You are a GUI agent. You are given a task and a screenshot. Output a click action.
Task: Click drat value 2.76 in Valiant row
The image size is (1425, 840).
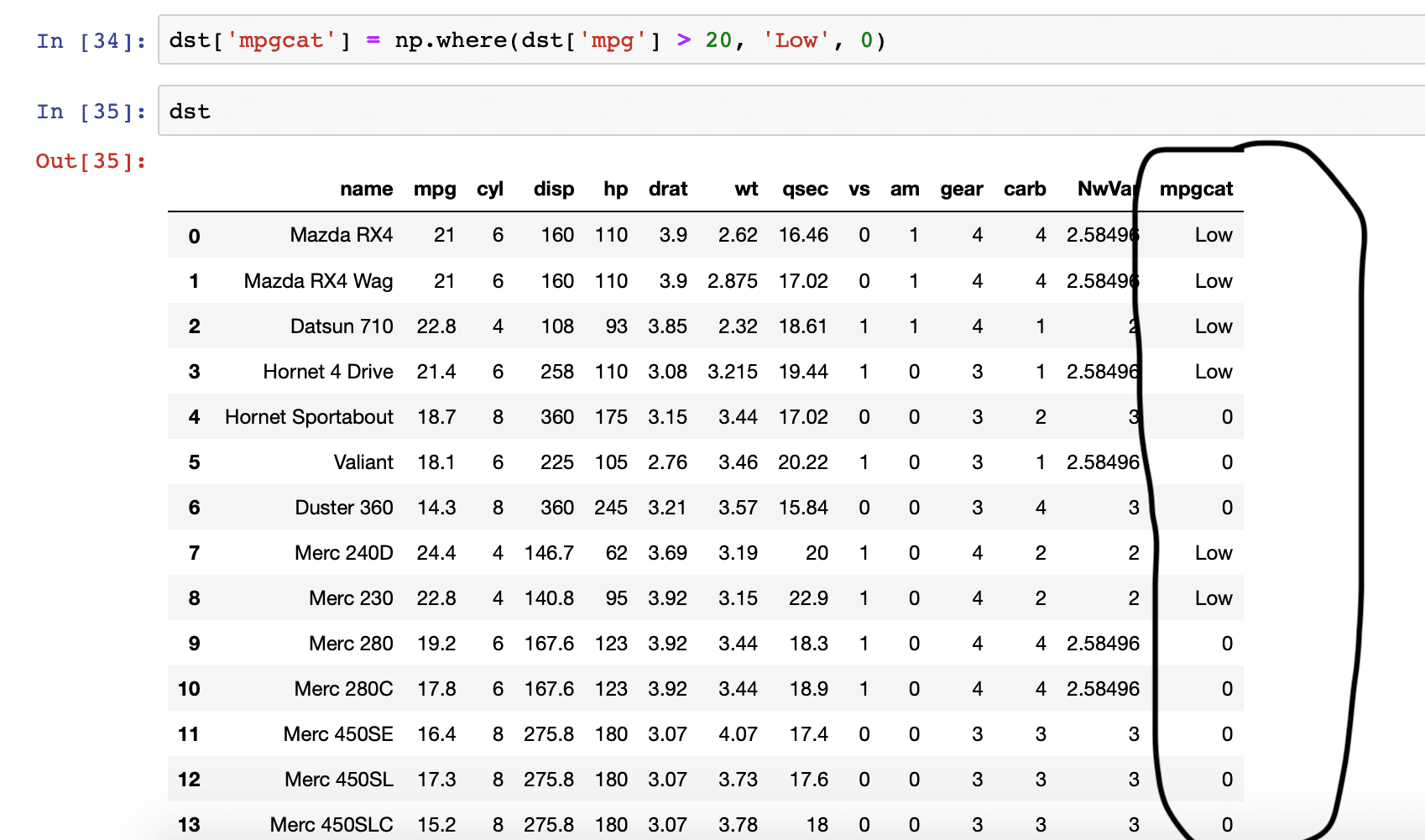click(x=668, y=462)
